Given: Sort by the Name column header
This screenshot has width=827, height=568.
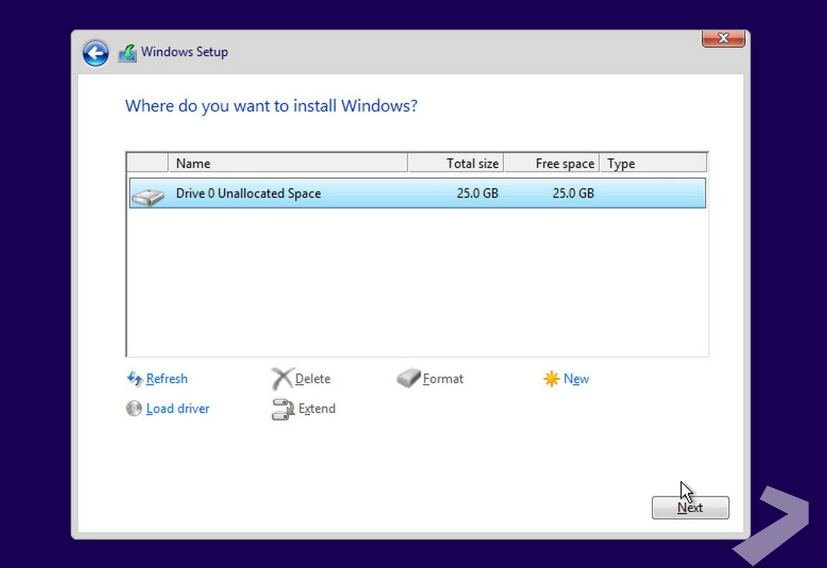Looking at the screenshot, I should click(288, 163).
